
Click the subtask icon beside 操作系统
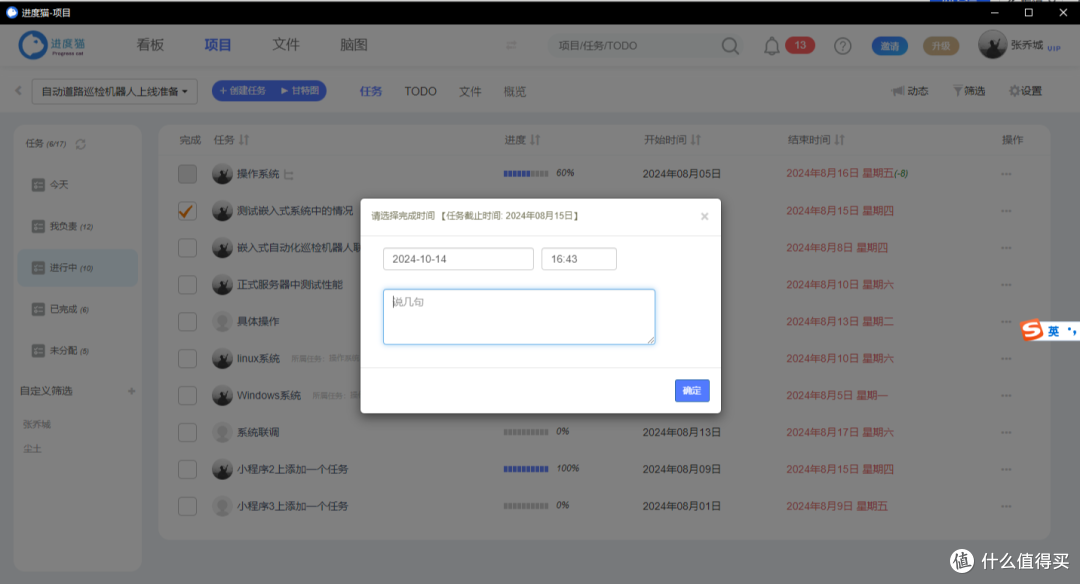tap(289, 175)
